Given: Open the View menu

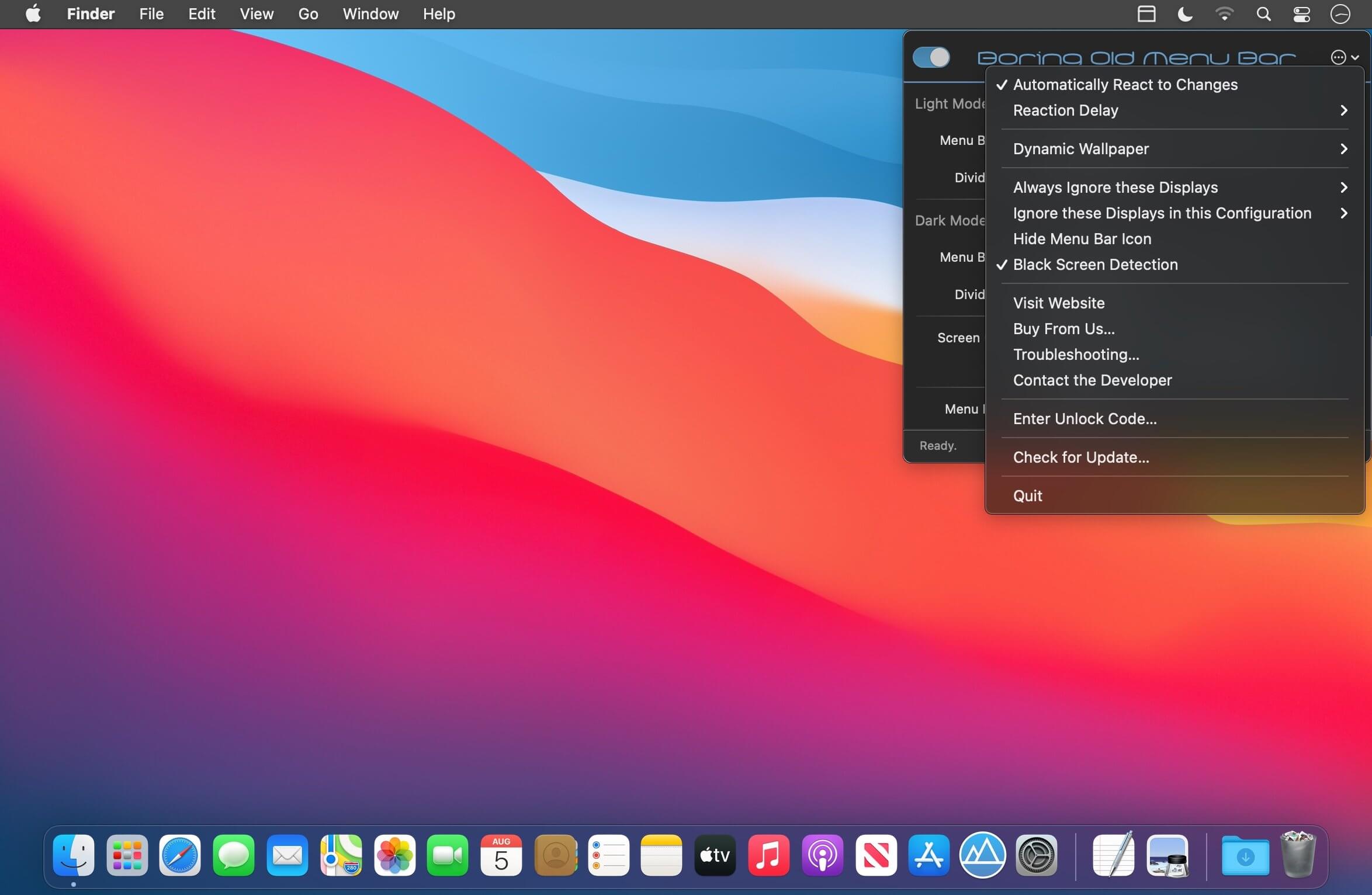Looking at the screenshot, I should pos(257,14).
